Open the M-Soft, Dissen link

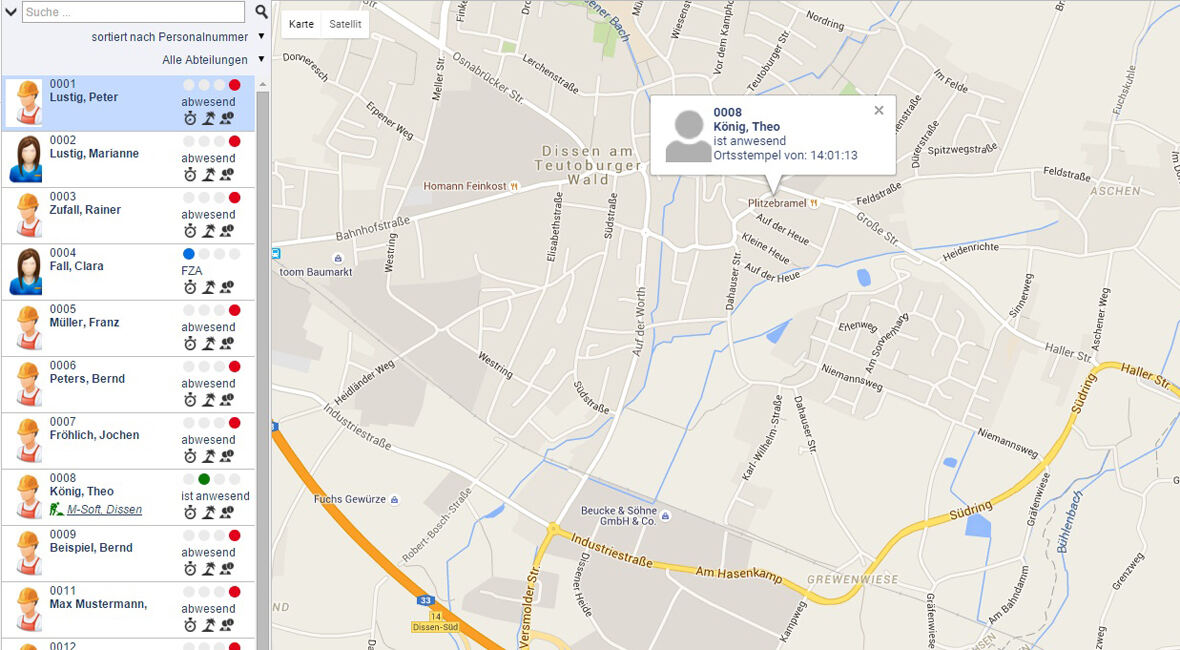pos(104,509)
